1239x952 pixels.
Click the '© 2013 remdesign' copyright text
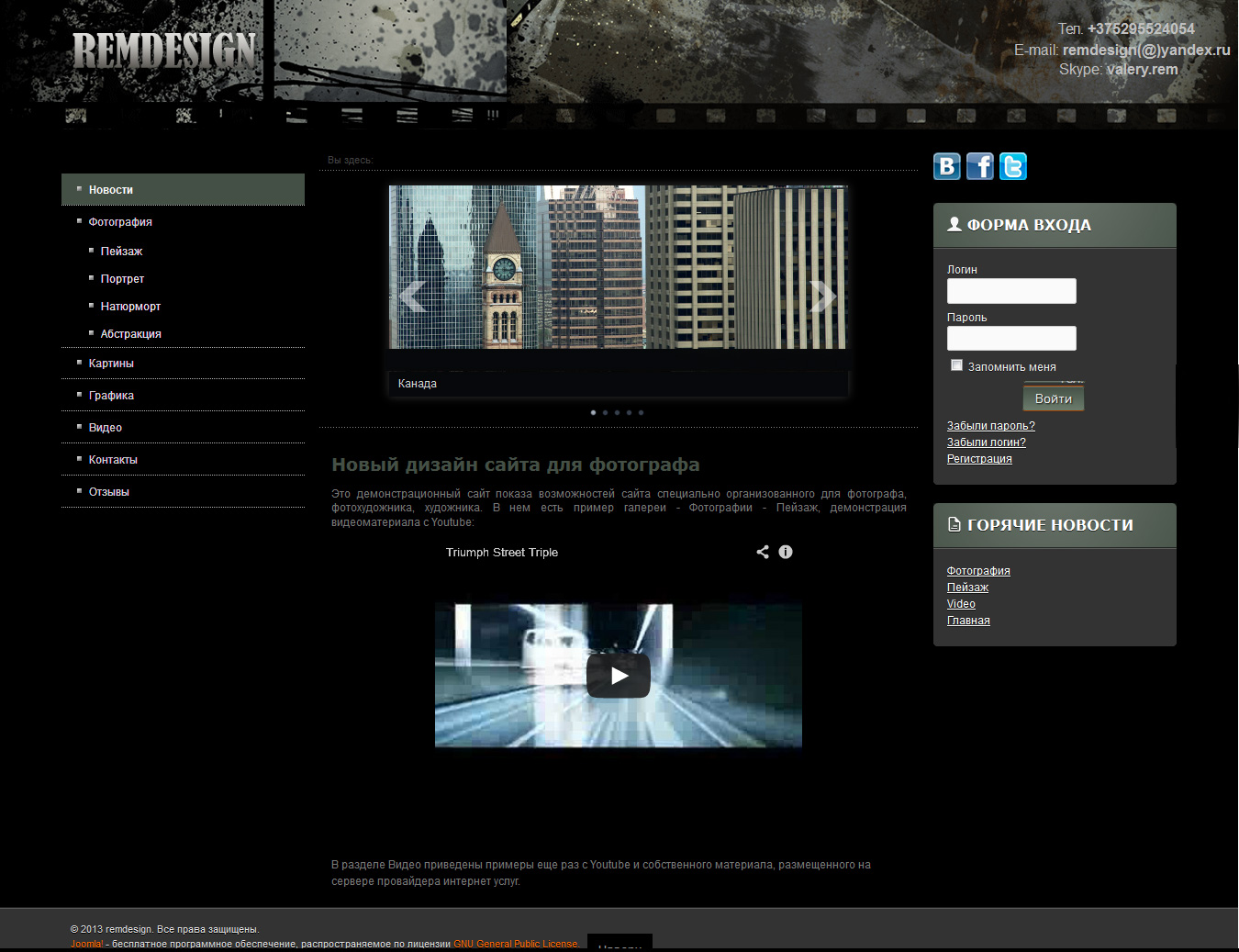(x=111, y=929)
